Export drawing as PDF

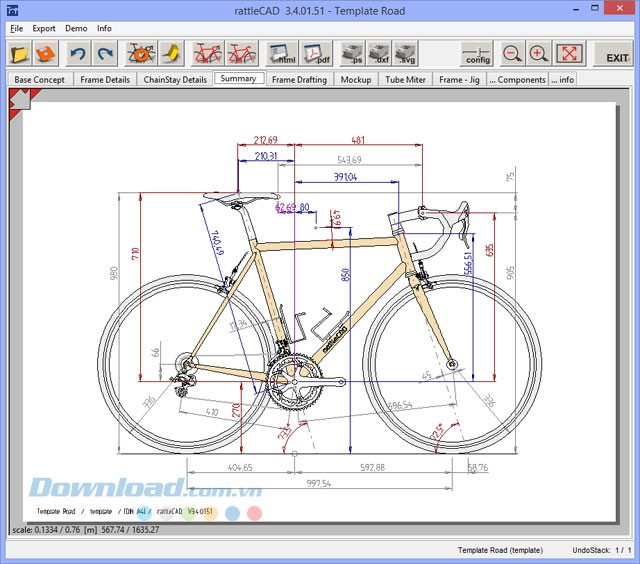click(x=316, y=53)
